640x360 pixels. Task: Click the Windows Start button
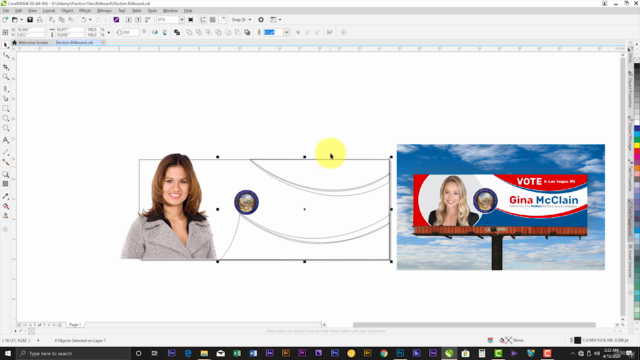[8, 353]
